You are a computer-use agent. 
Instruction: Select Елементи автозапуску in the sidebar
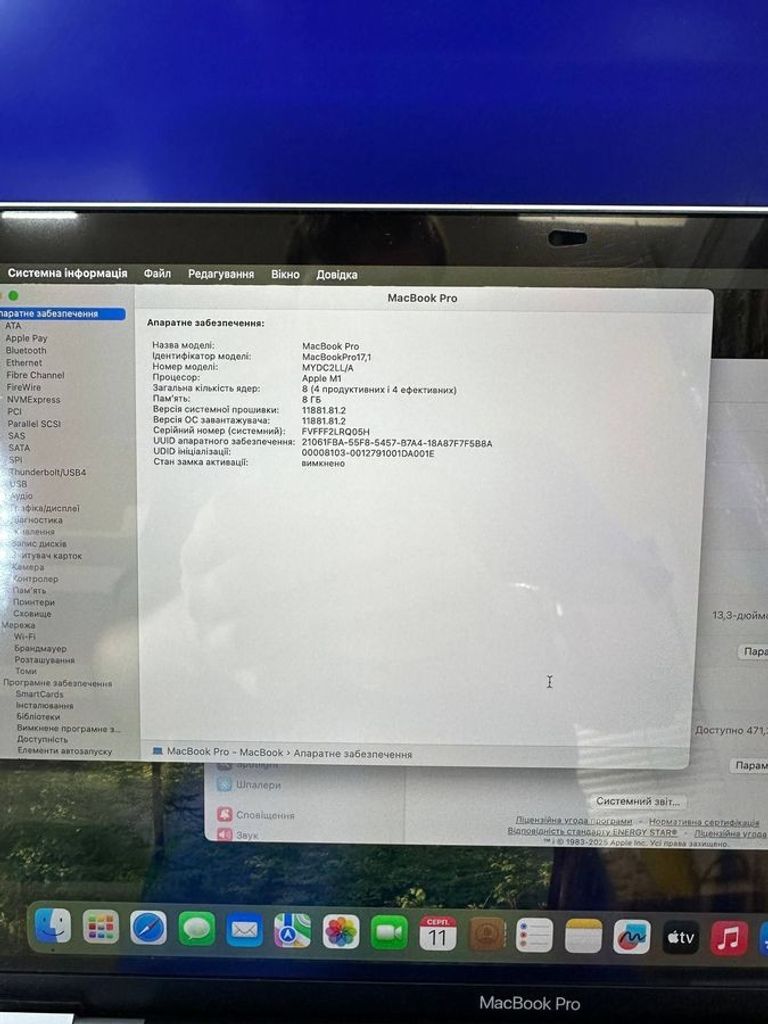point(65,751)
